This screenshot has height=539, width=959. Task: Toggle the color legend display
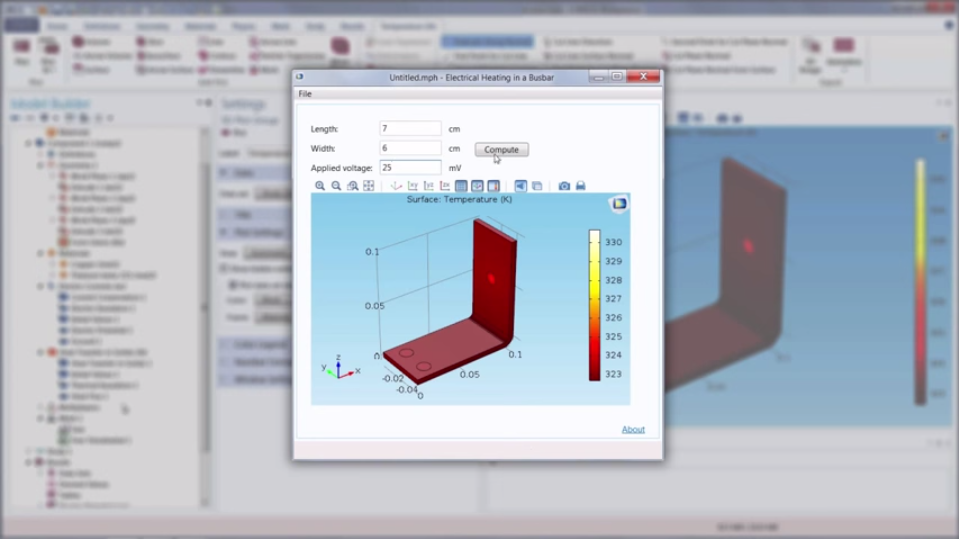tap(493, 186)
